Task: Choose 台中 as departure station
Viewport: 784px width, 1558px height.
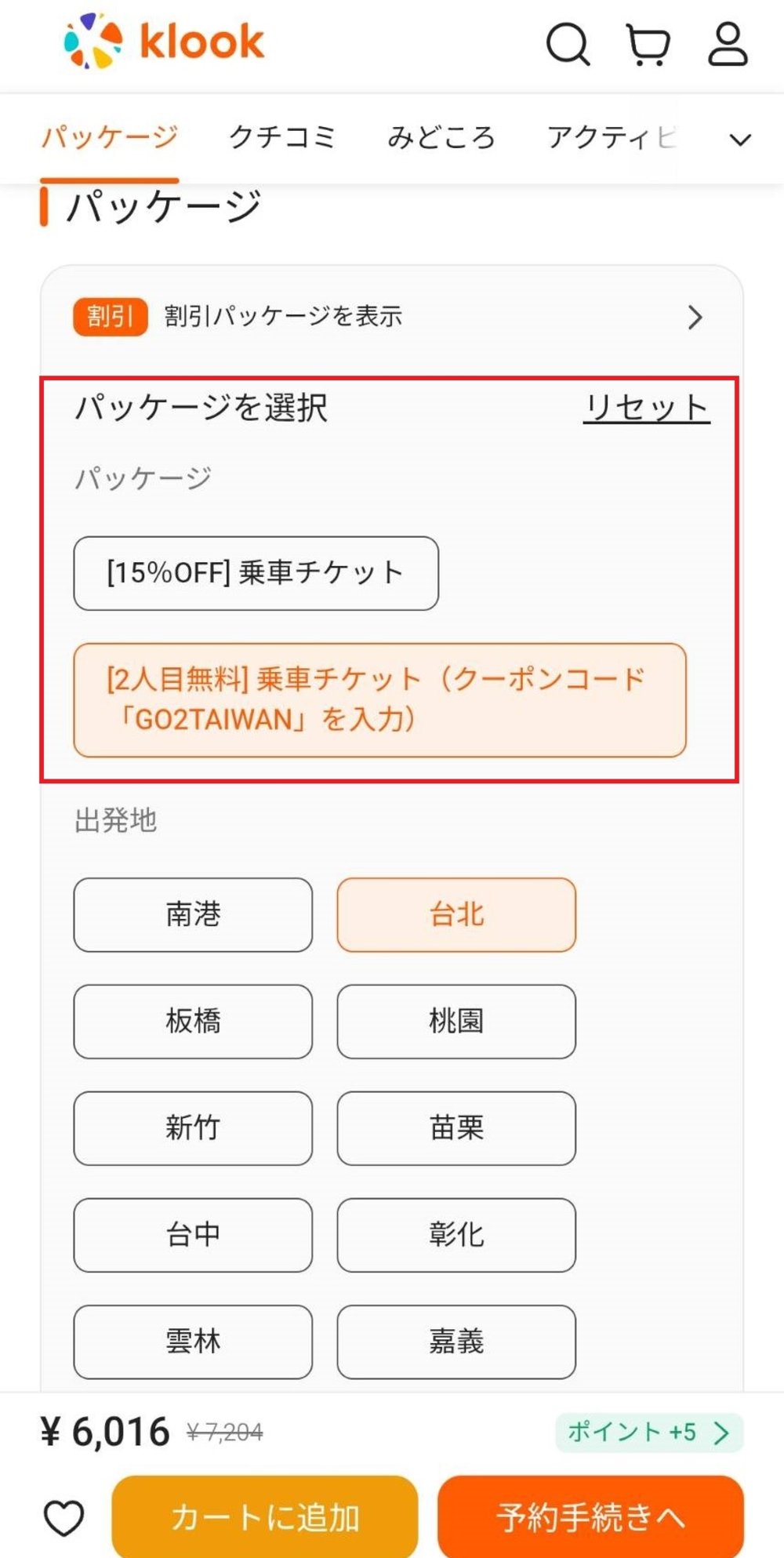Action: pyautogui.click(x=193, y=1236)
